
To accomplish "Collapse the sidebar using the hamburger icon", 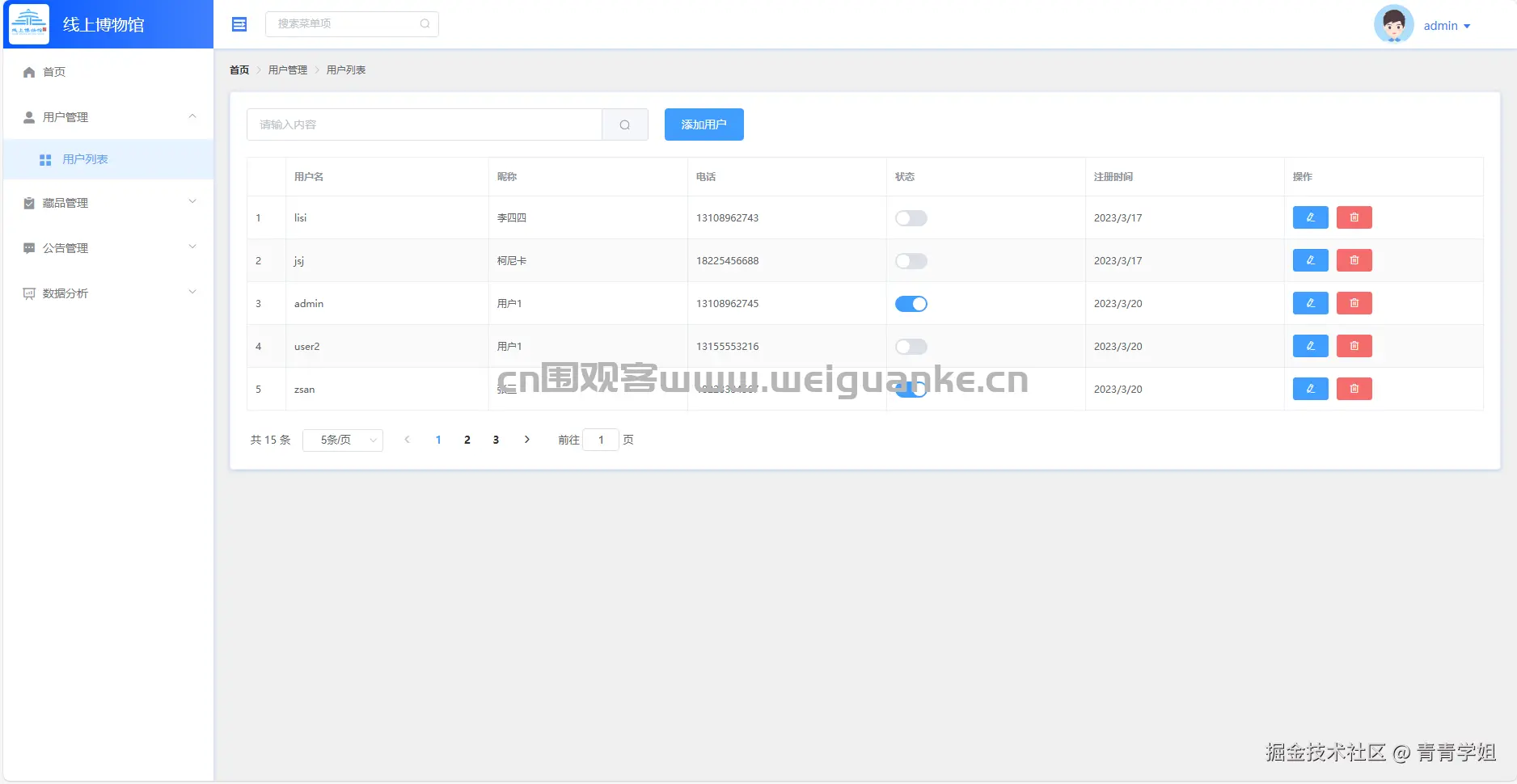I will click(239, 24).
